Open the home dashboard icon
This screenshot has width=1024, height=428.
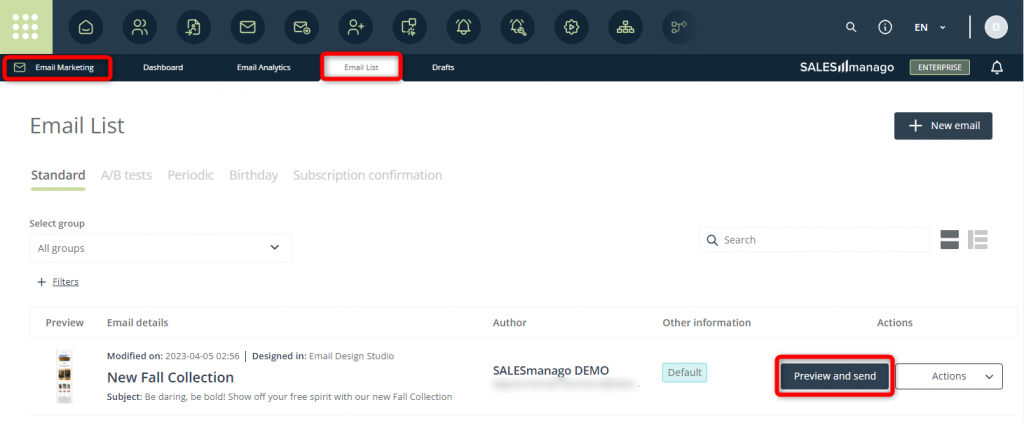pos(86,27)
